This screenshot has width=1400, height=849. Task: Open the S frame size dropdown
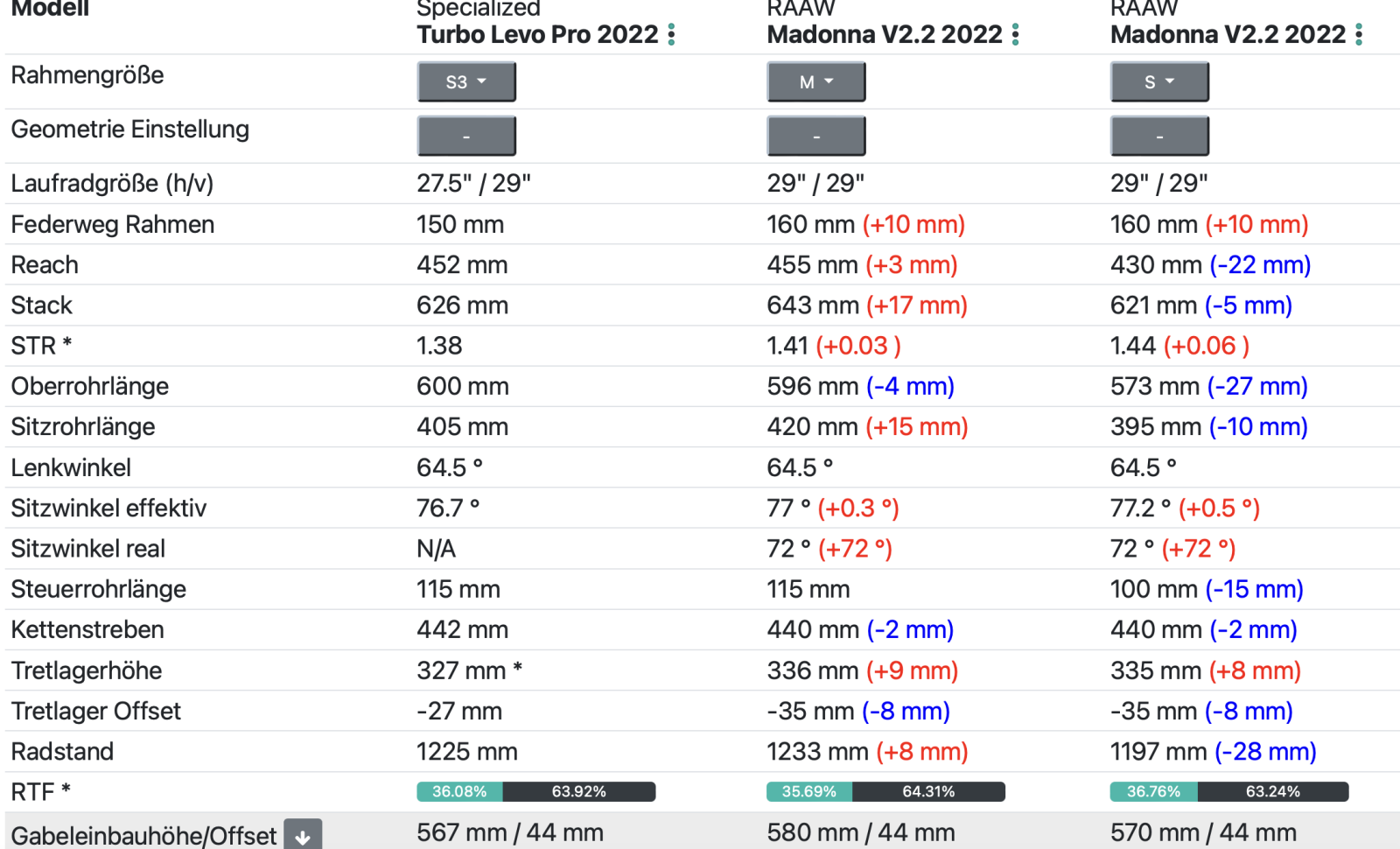(1159, 82)
